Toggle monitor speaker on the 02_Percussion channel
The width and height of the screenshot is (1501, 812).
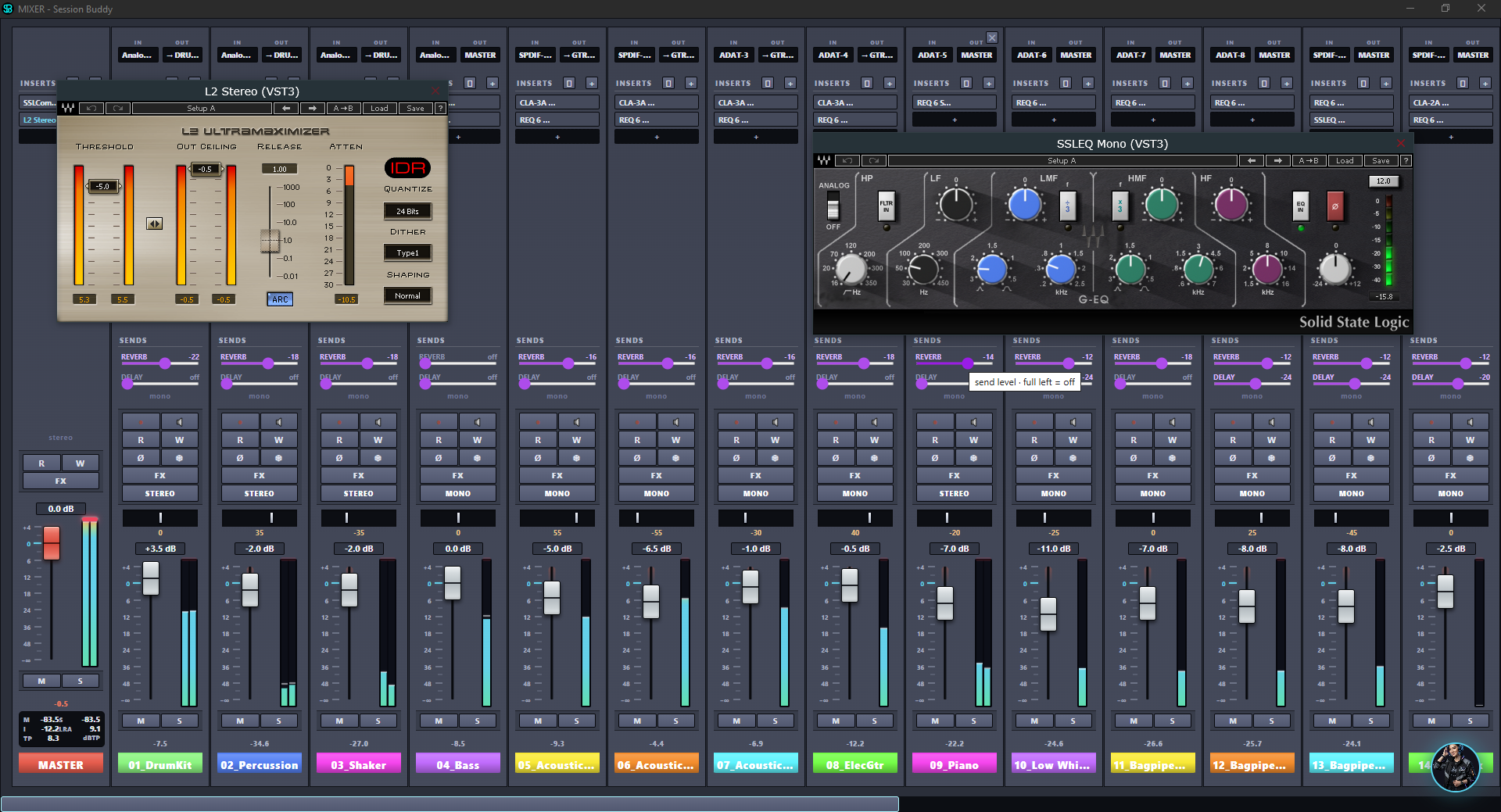coord(278,422)
